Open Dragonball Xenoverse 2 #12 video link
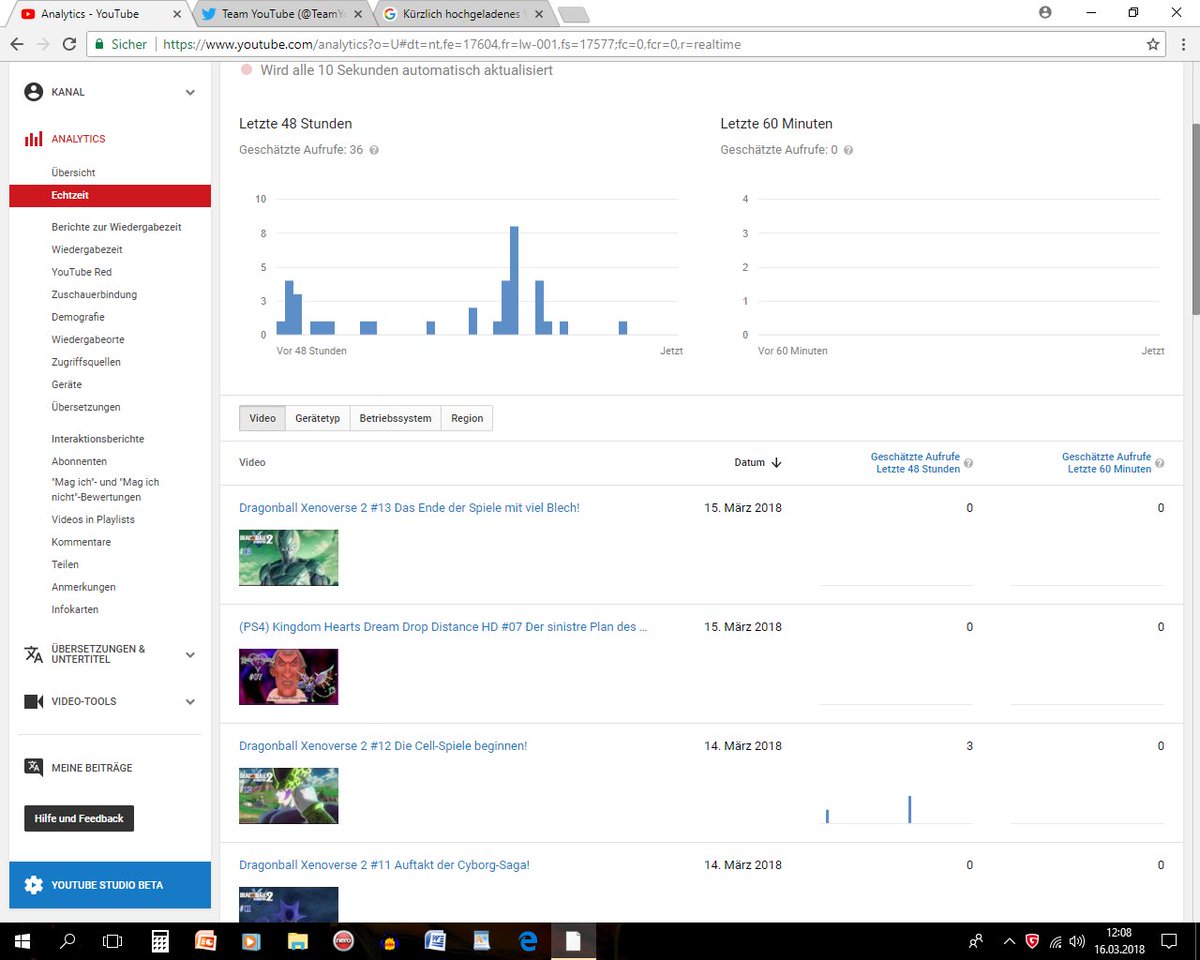 pyautogui.click(x=383, y=746)
